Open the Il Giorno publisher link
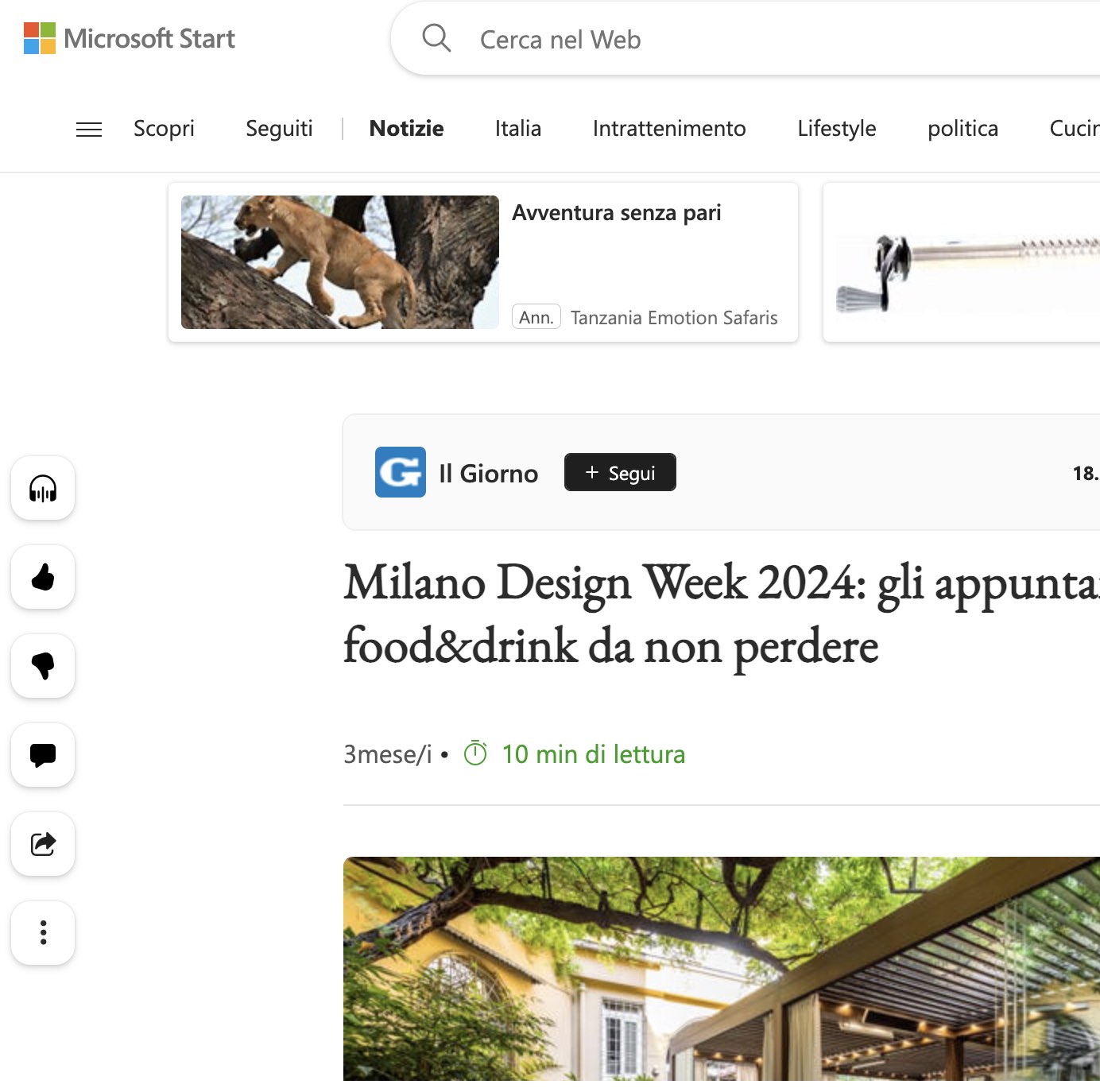The width and height of the screenshot is (1100, 1092). tap(488, 474)
